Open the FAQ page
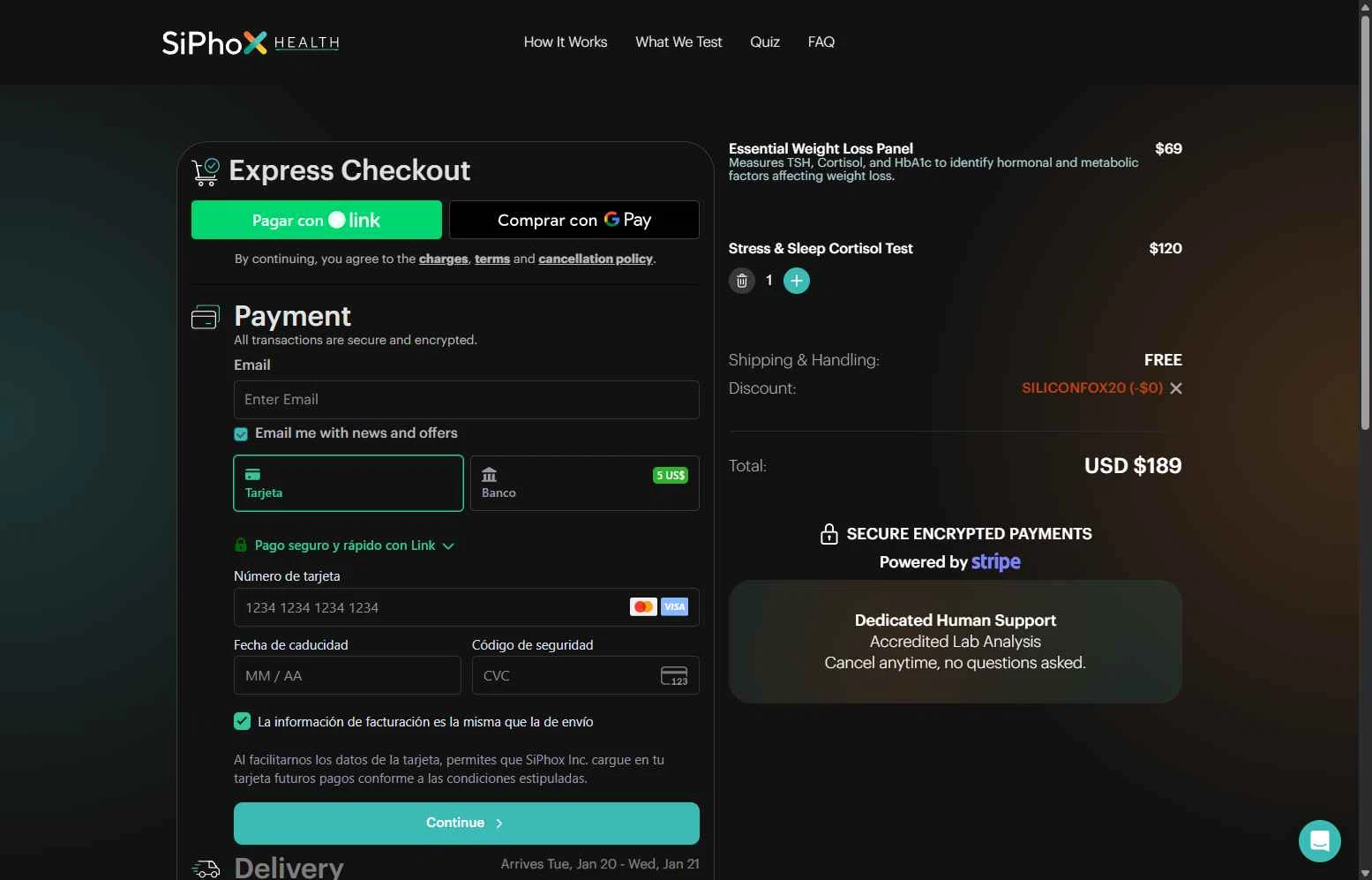The height and width of the screenshot is (880, 1372). (x=821, y=41)
